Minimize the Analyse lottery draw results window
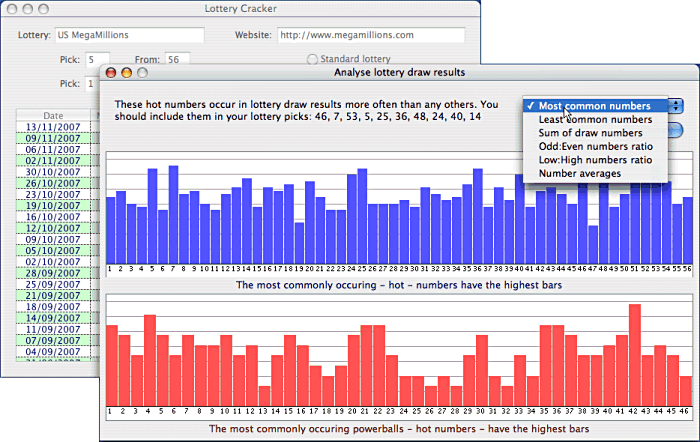This screenshot has height=442, width=700. [x=126, y=73]
